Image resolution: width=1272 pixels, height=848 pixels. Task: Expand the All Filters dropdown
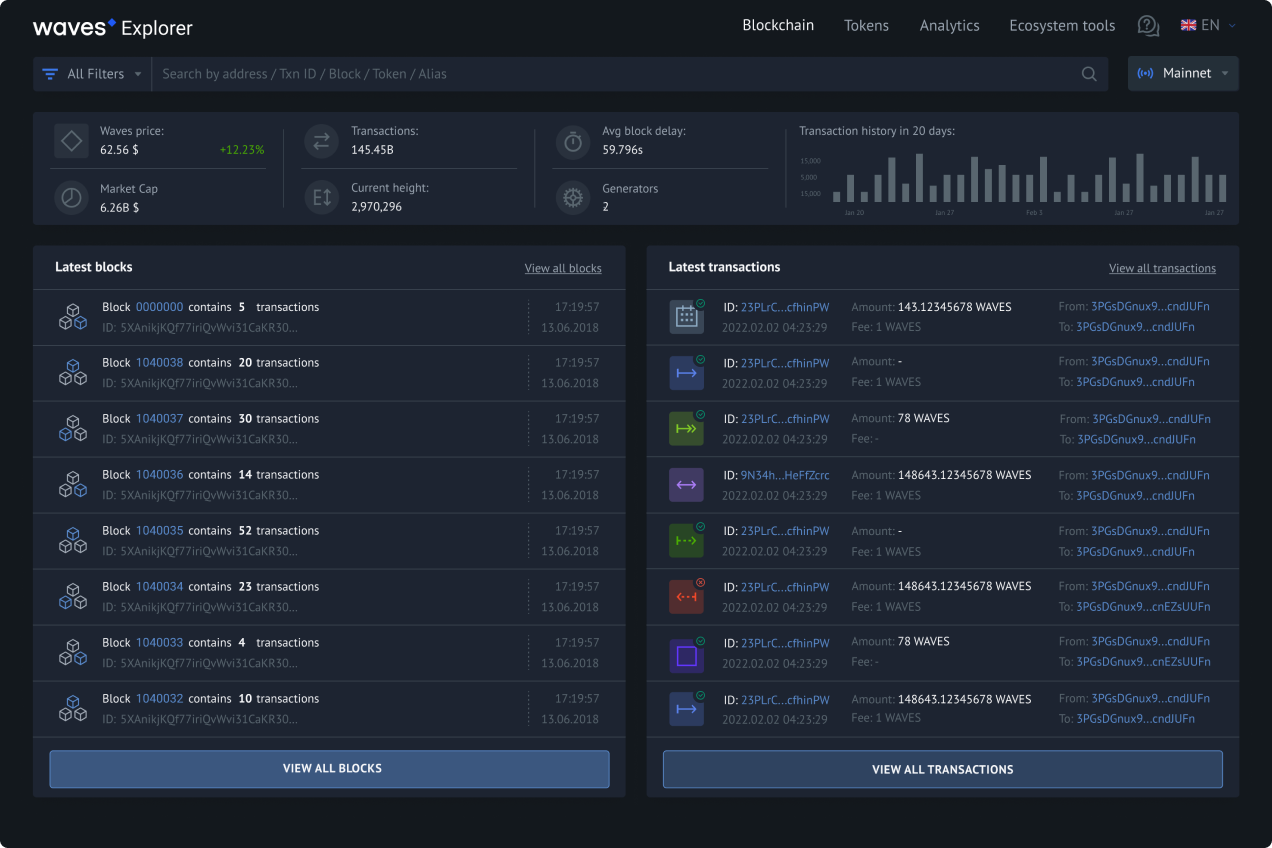[91, 74]
